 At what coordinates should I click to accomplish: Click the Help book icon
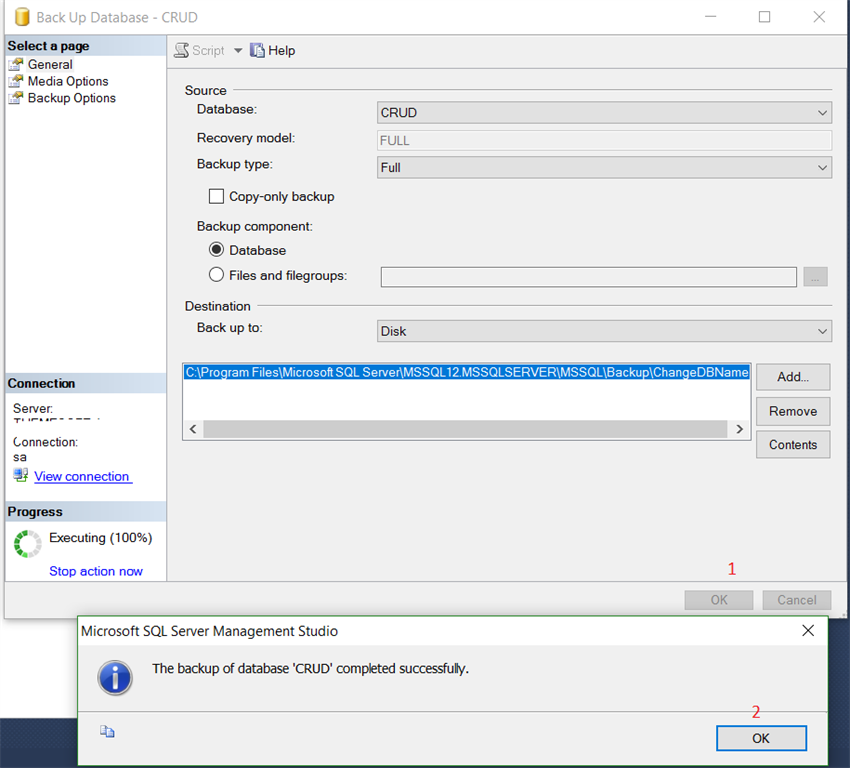coord(257,50)
